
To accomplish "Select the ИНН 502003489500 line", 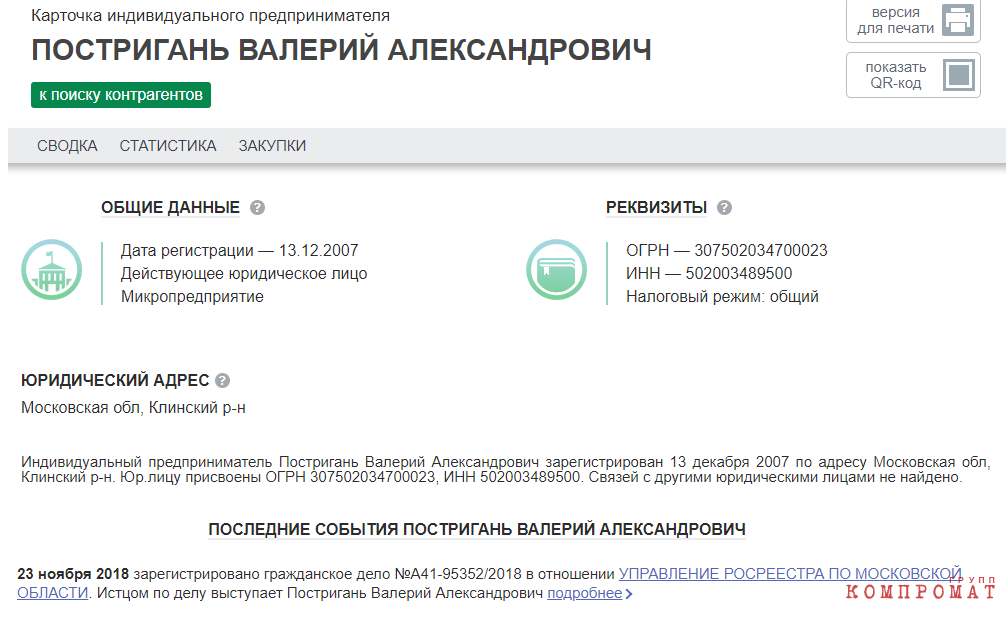I will (x=709, y=273).
